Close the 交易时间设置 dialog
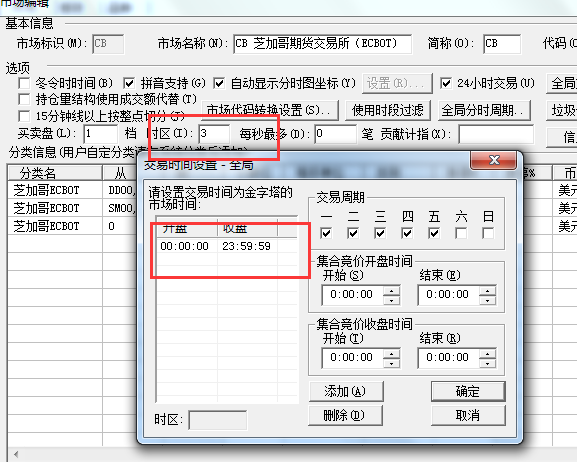 (x=493, y=160)
